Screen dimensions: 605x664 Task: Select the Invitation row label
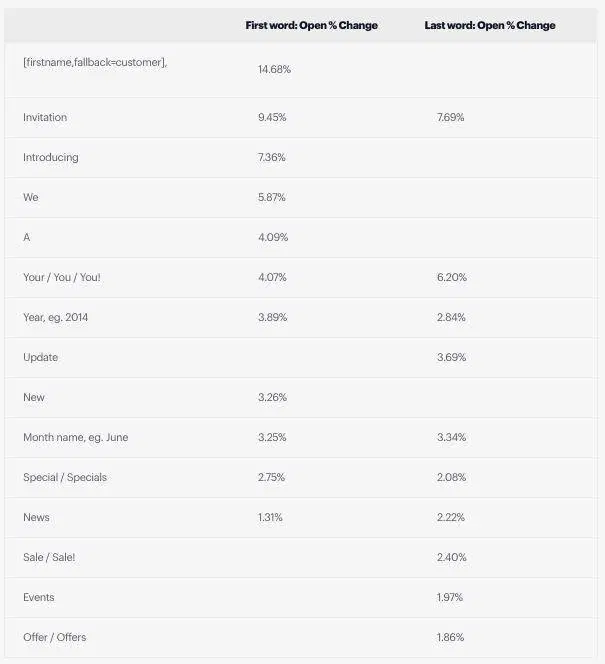(45, 117)
